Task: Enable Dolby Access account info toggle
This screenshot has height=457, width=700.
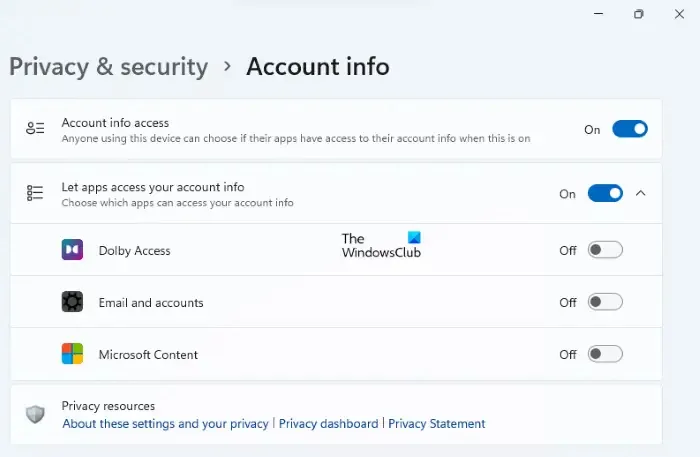Action: [x=605, y=250]
